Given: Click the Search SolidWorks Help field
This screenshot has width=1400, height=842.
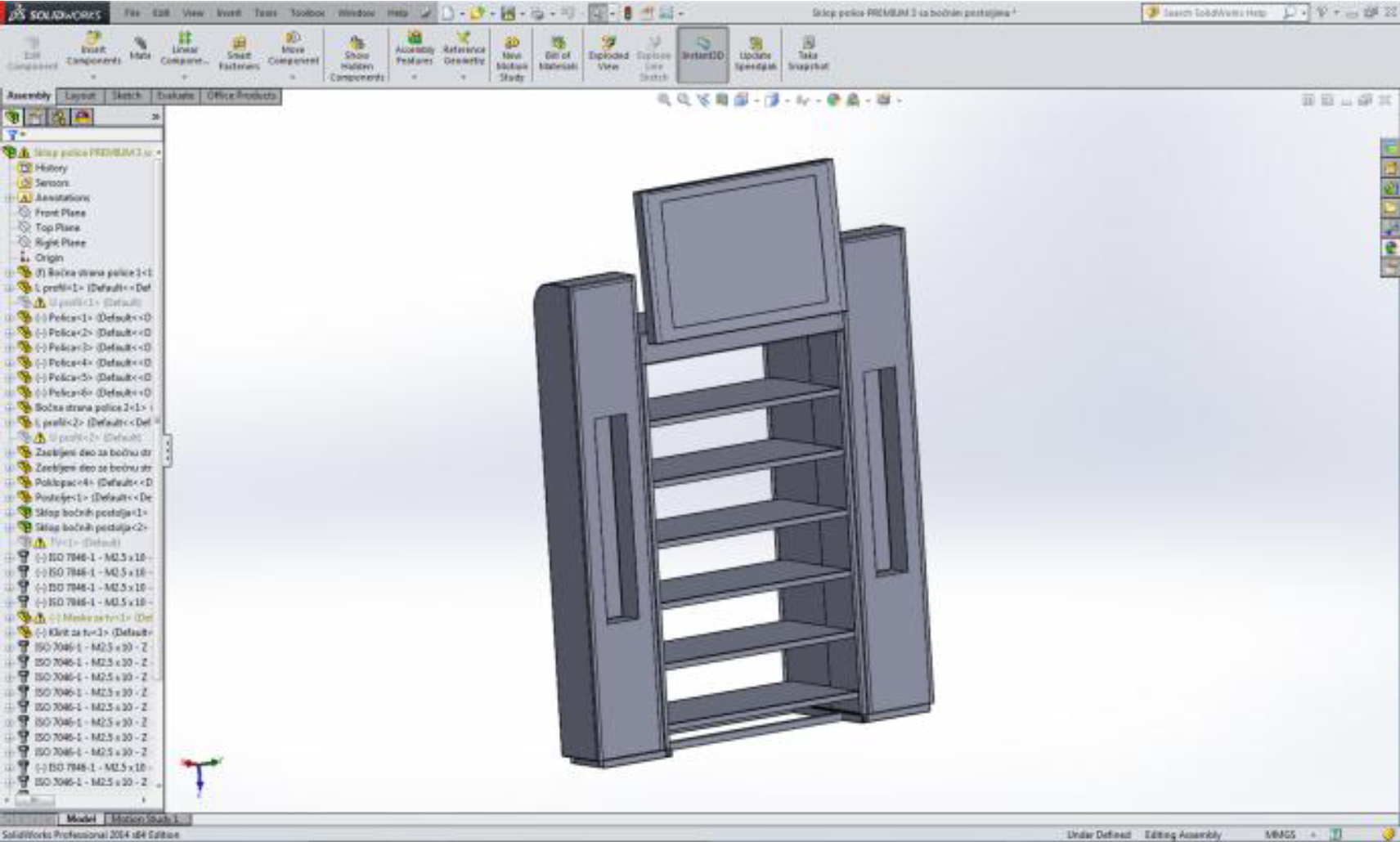Looking at the screenshot, I should coord(1214,13).
